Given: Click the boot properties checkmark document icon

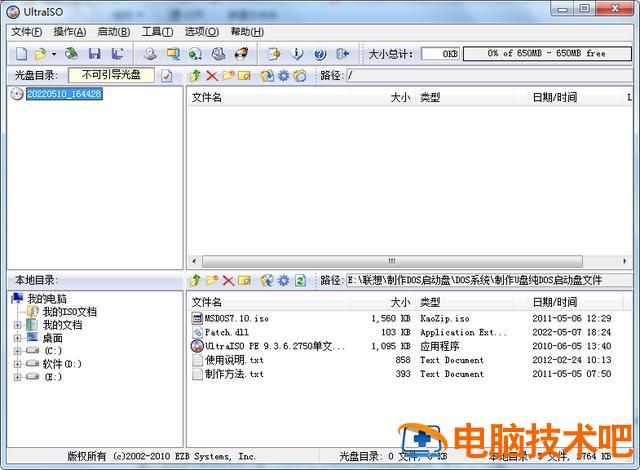Looking at the screenshot, I should (x=167, y=76).
